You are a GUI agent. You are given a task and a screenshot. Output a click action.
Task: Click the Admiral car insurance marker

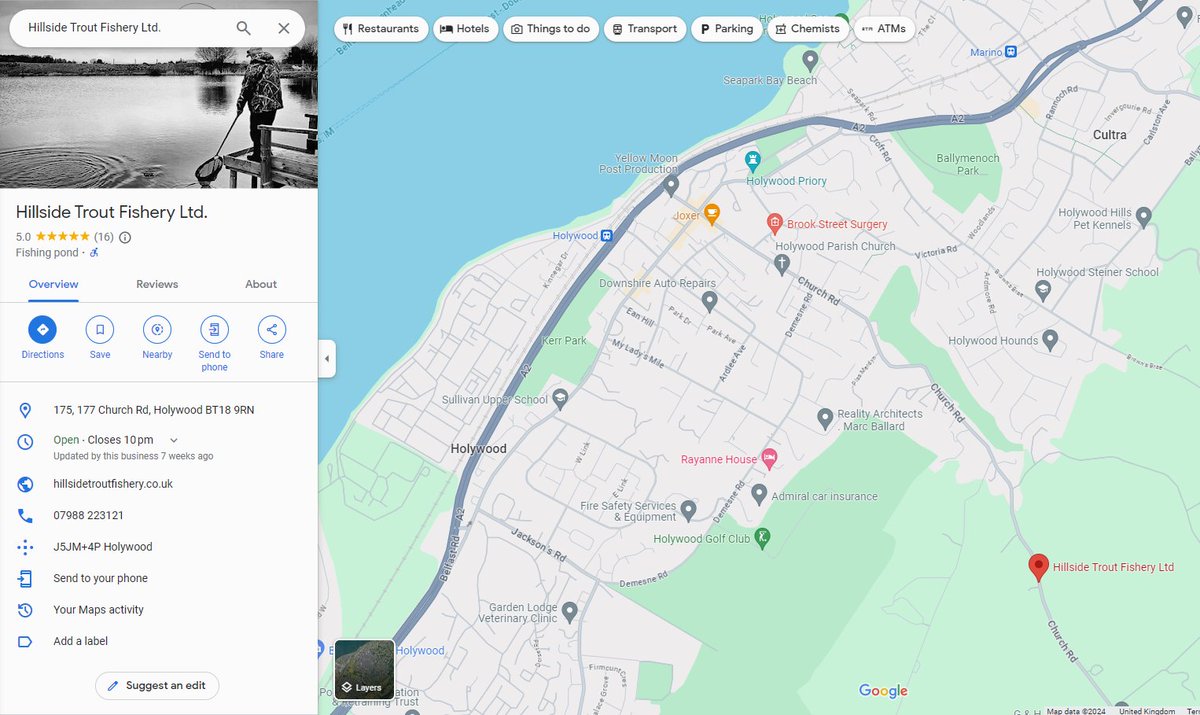[x=759, y=494]
